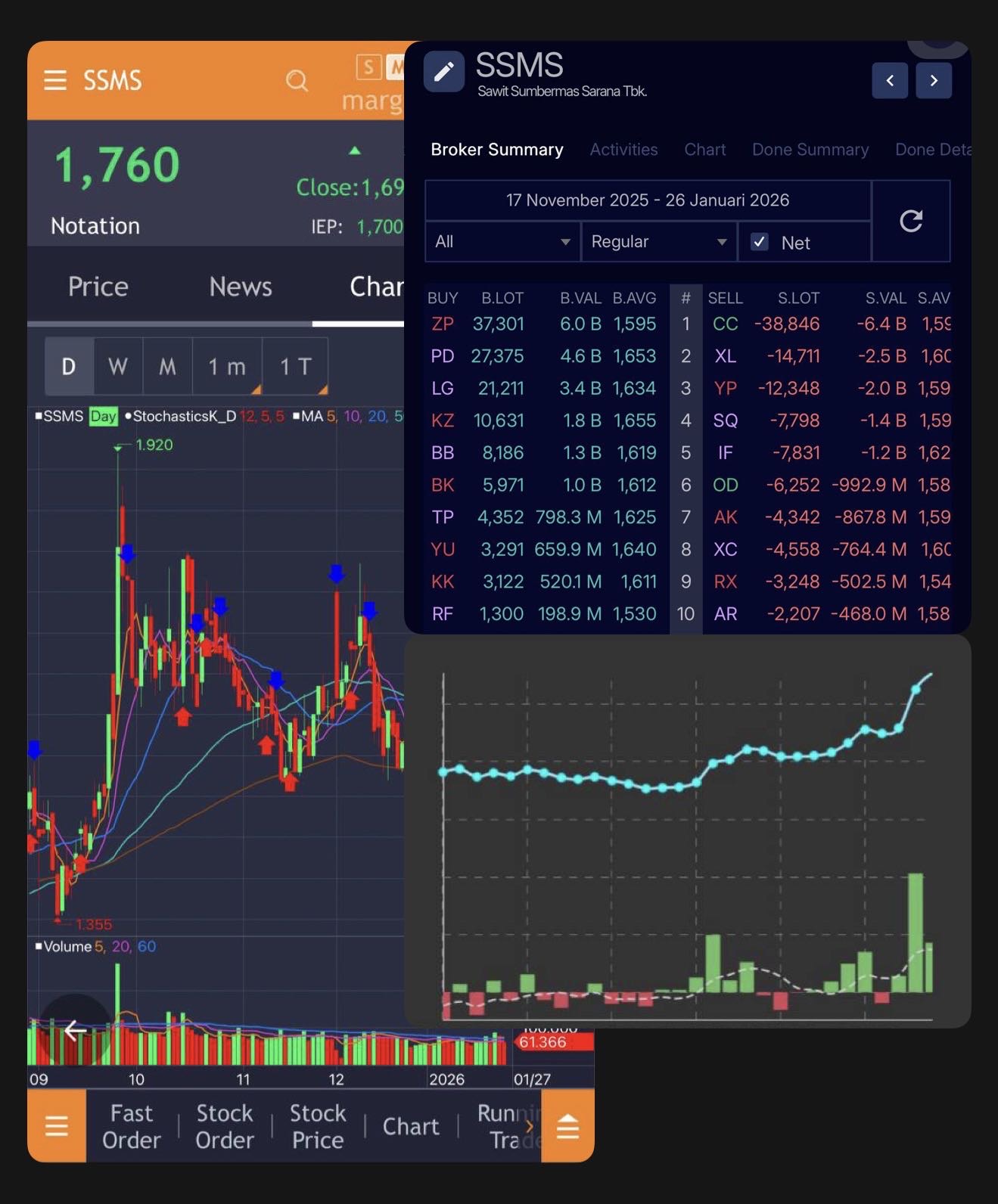Click the Notation label
Viewport: 998px width, 1204px height.
95,226
